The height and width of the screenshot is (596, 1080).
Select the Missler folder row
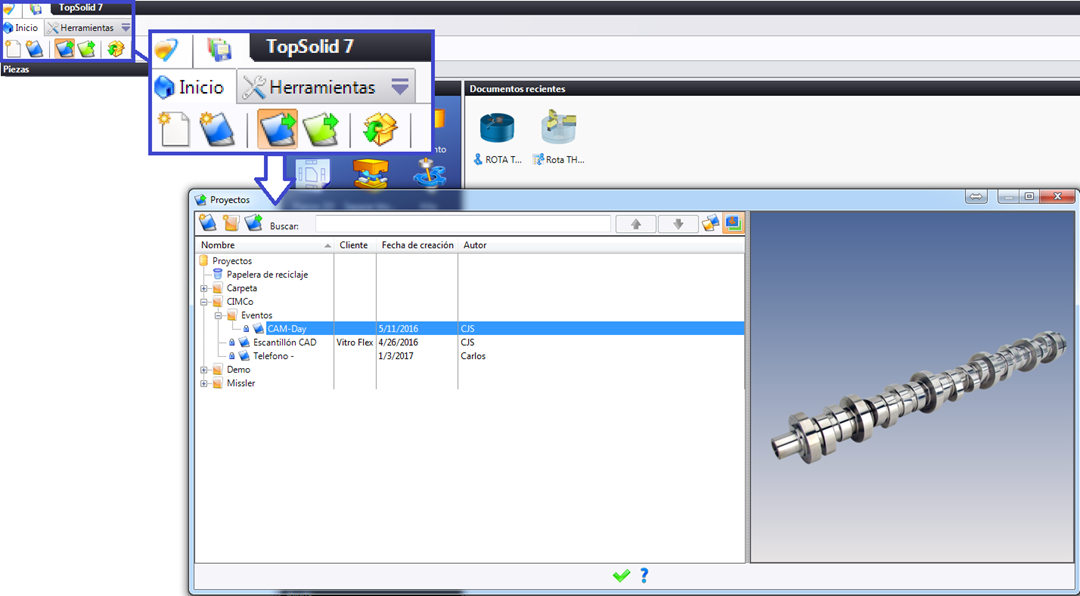click(x=240, y=384)
